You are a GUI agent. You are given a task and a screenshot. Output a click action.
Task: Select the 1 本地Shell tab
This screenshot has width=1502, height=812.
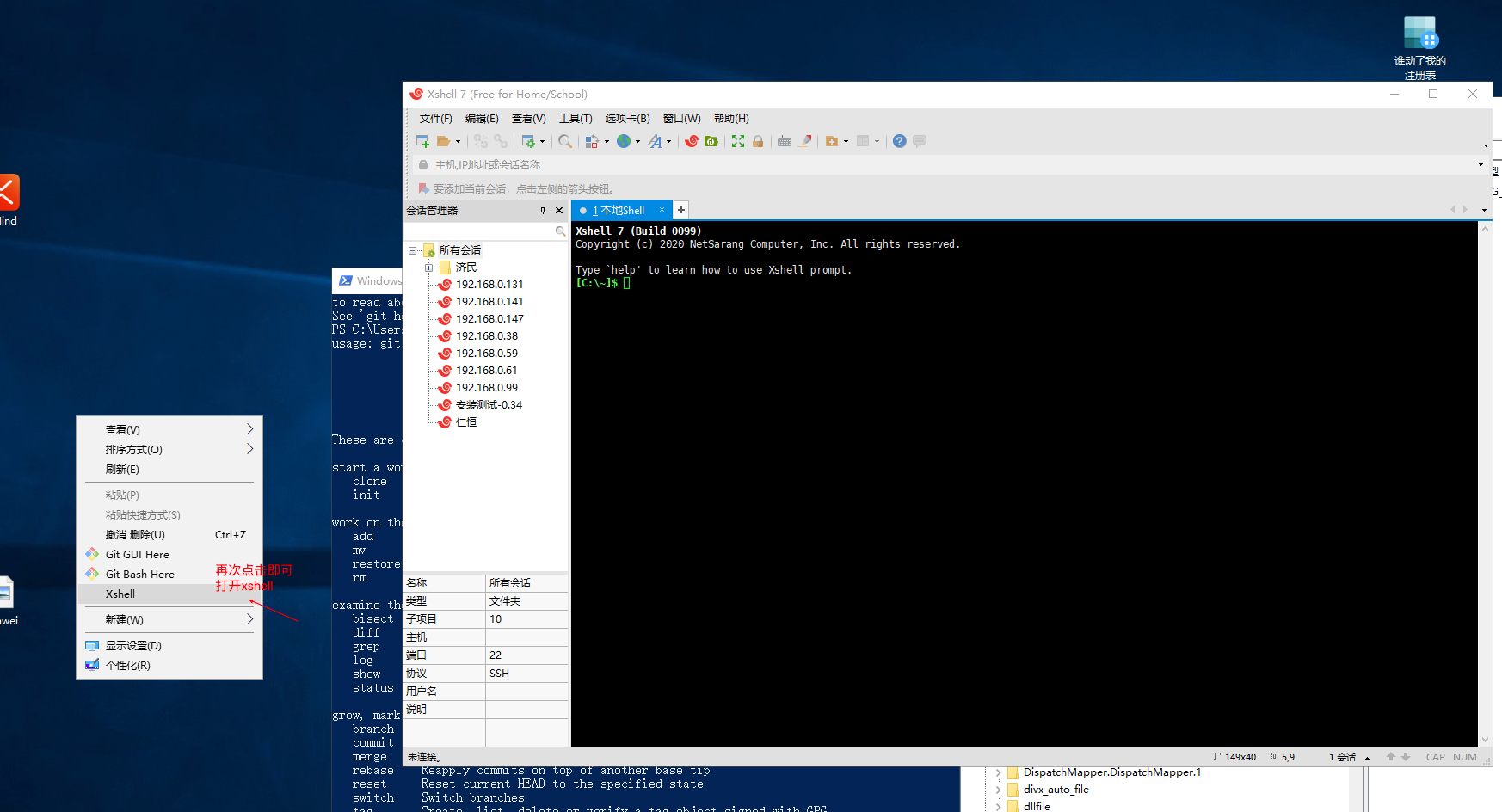[x=618, y=211]
